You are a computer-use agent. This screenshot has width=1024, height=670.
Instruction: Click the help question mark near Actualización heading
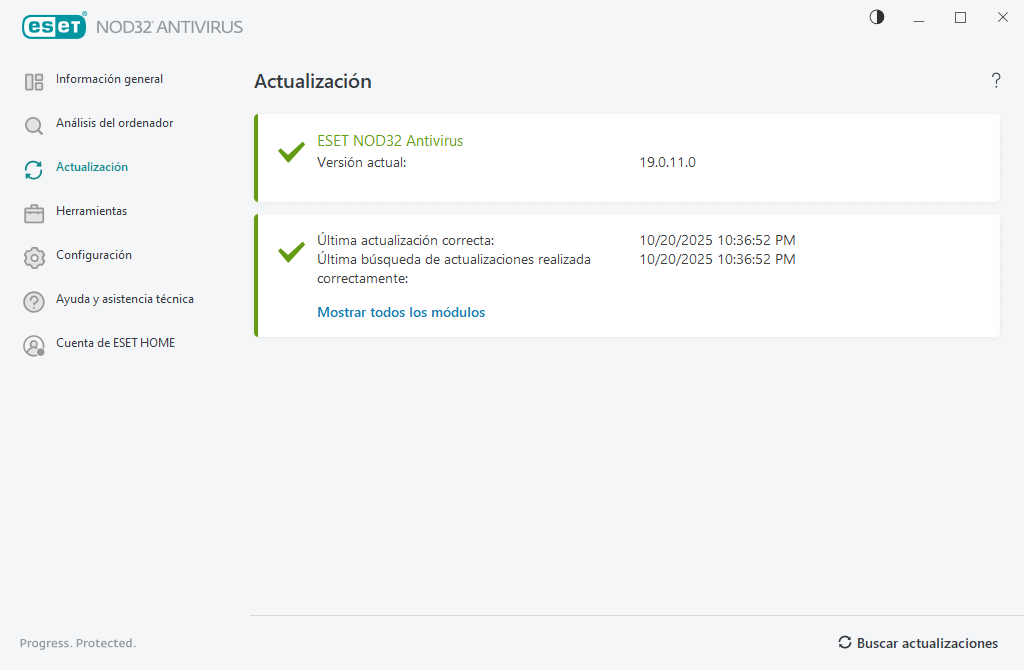tap(996, 81)
